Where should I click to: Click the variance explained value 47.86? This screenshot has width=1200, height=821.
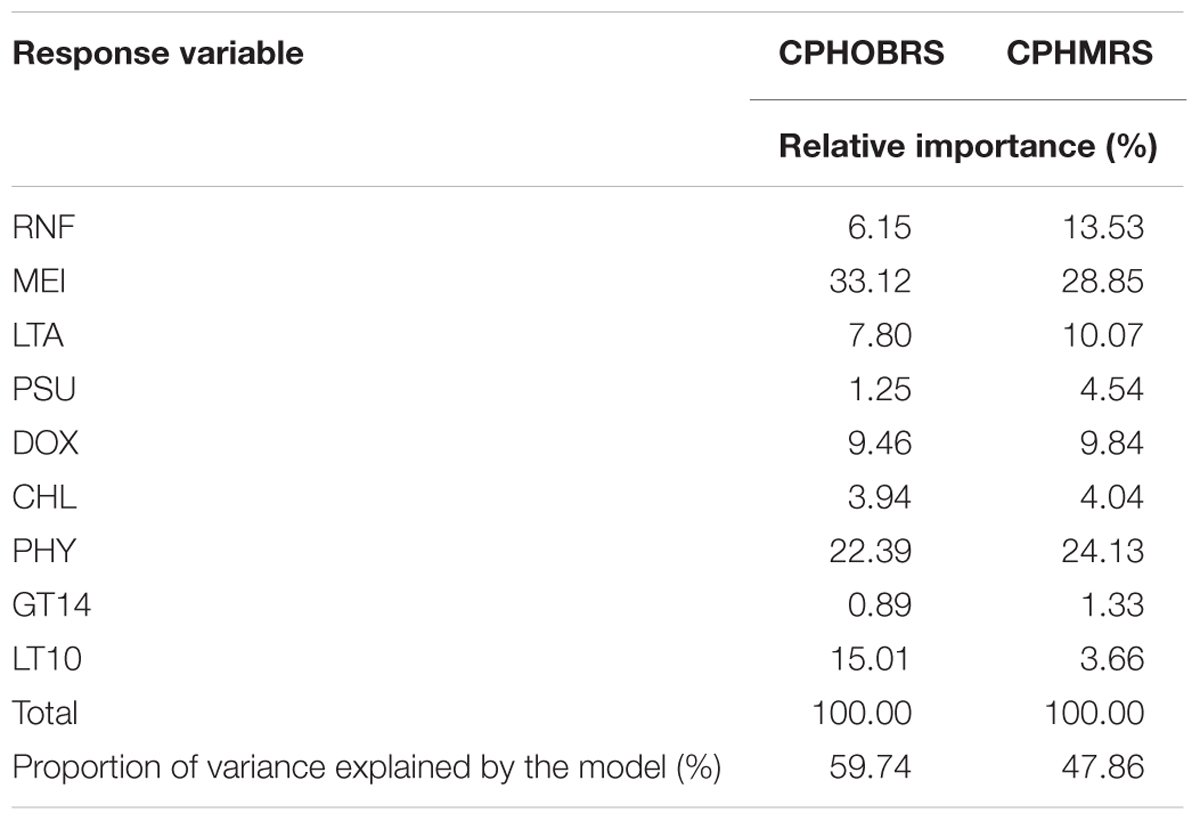[x=1102, y=768]
